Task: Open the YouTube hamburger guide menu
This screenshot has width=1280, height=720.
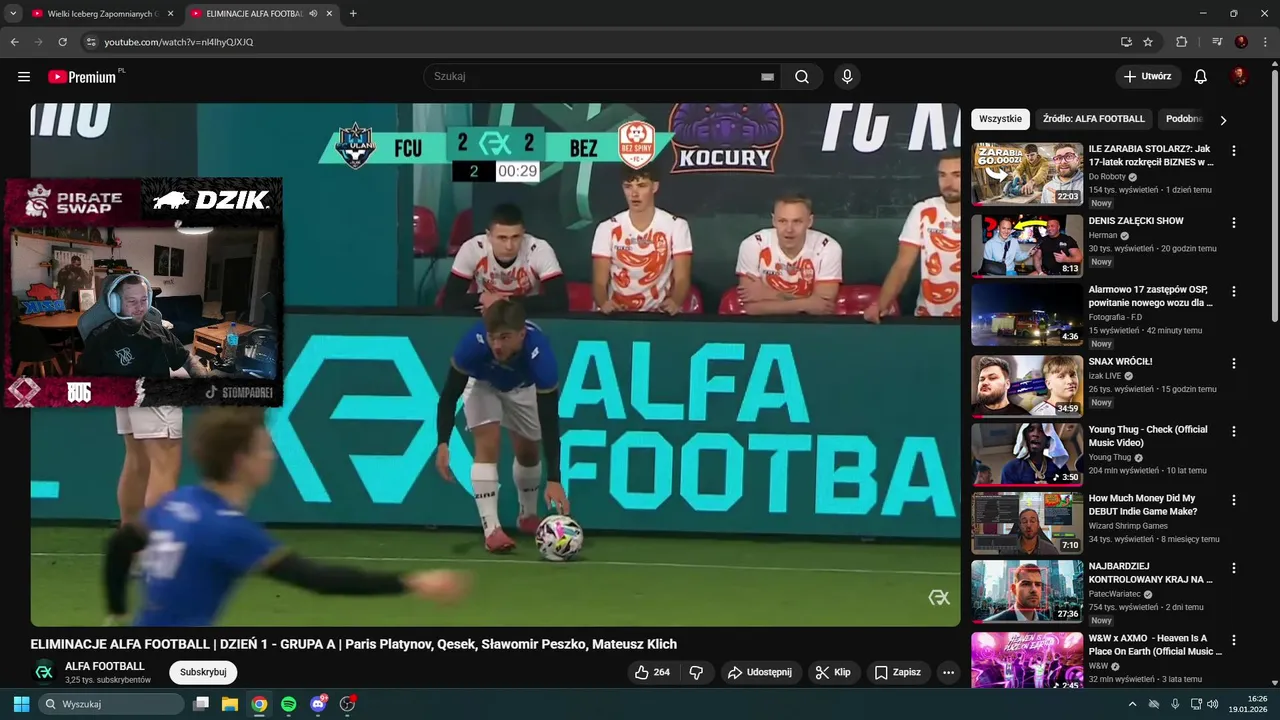Action: point(24,77)
